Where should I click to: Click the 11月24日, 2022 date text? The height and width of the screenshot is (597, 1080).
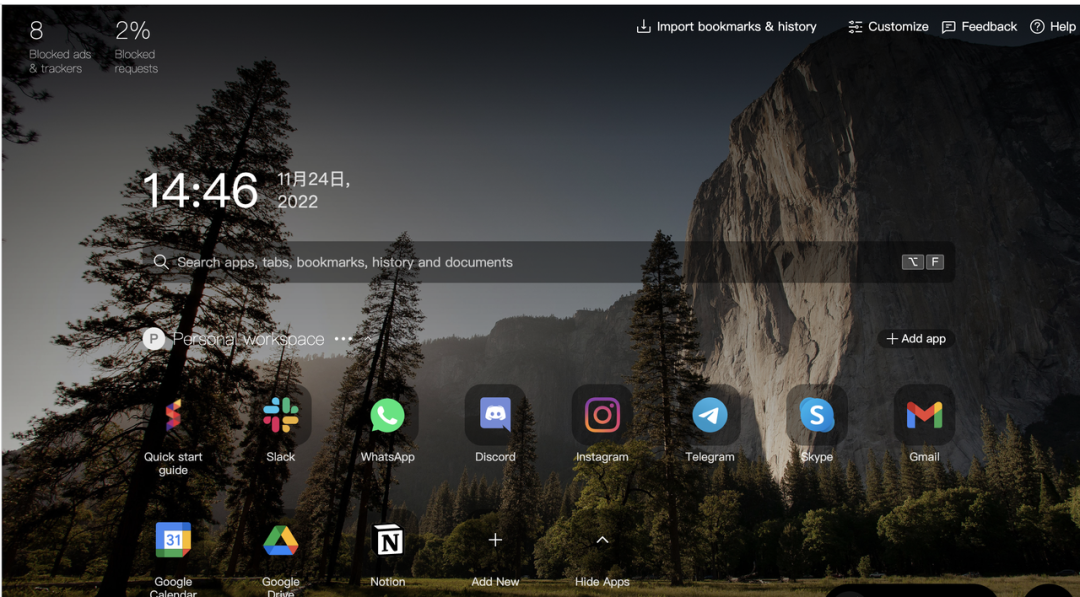[313, 190]
